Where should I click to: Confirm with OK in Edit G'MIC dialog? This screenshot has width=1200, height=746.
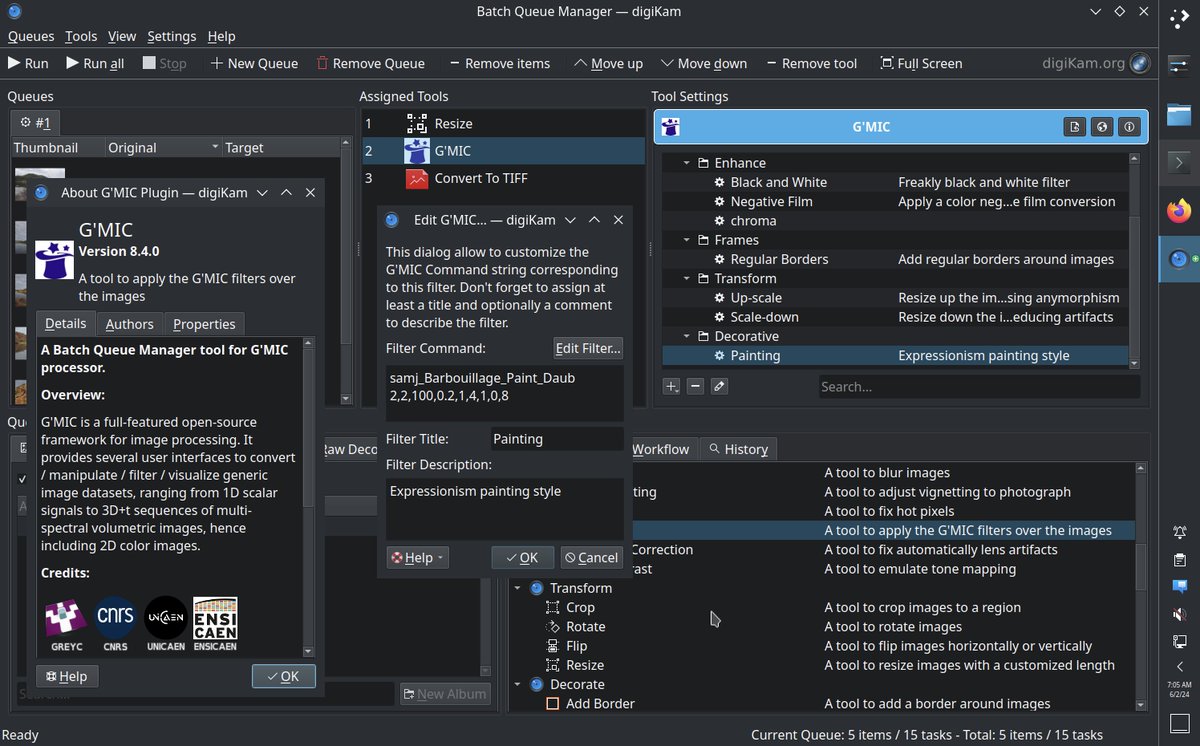point(523,558)
